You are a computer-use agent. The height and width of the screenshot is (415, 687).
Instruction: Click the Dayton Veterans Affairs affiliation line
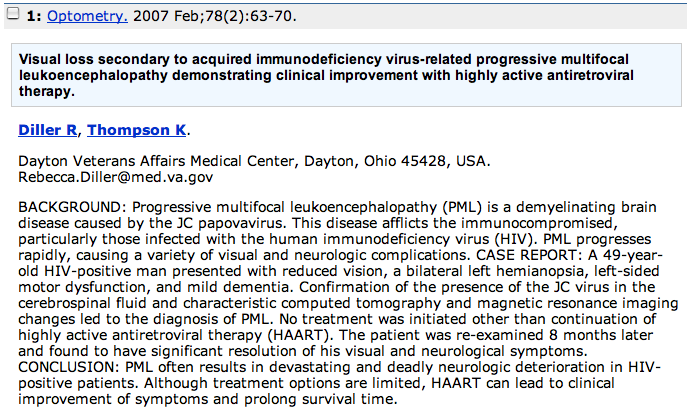(254, 161)
